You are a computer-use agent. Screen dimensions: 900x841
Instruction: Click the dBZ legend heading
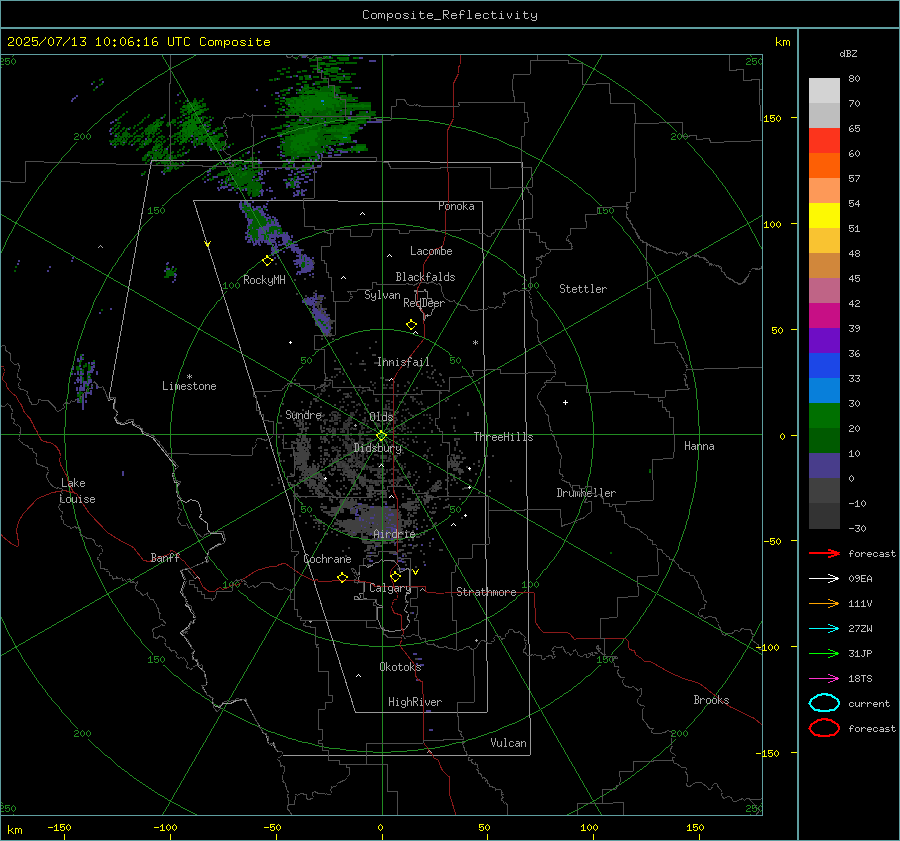tap(848, 53)
